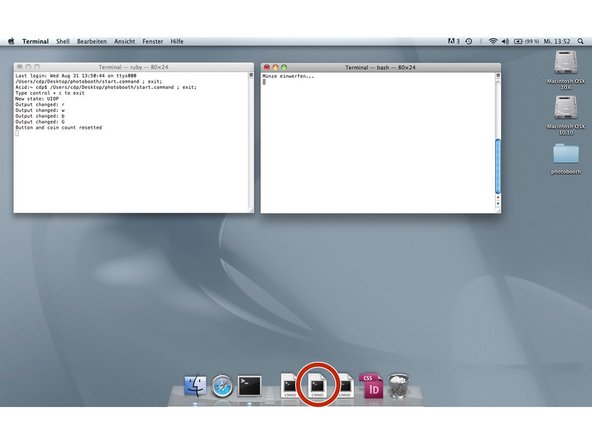Click the Wi-Fi status icon
Screen dimensions: 592x444
pos(493,41)
